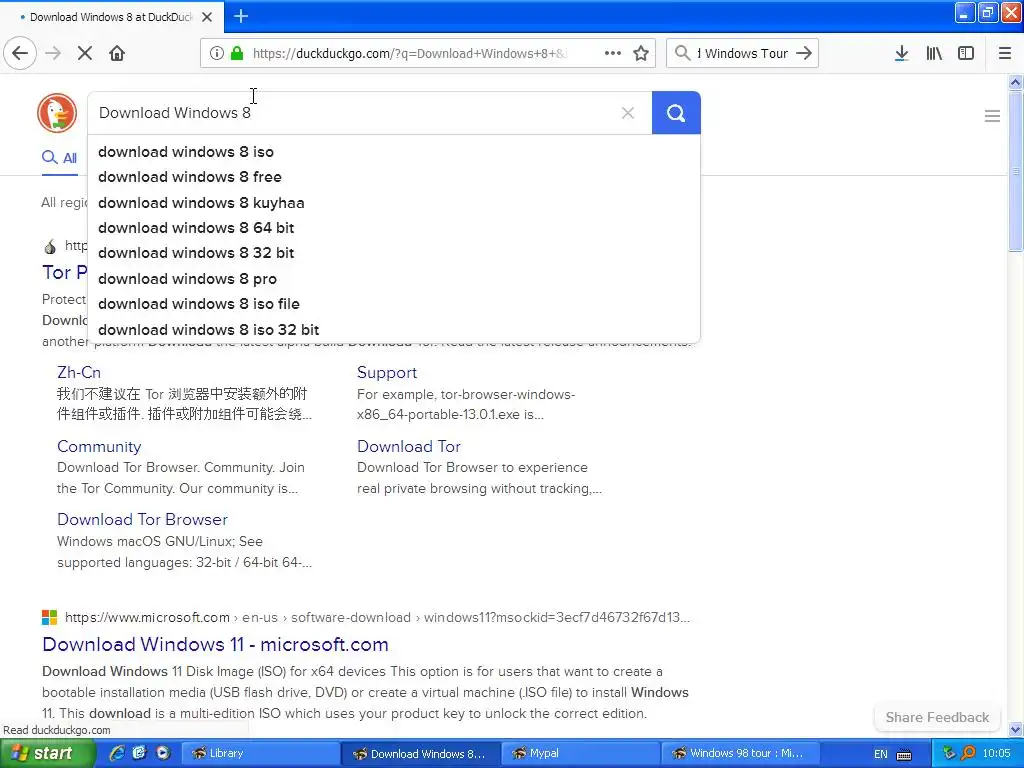This screenshot has height=768, width=1024.
Task: Bookmark this page with the star icon
Action: [641, 53]
